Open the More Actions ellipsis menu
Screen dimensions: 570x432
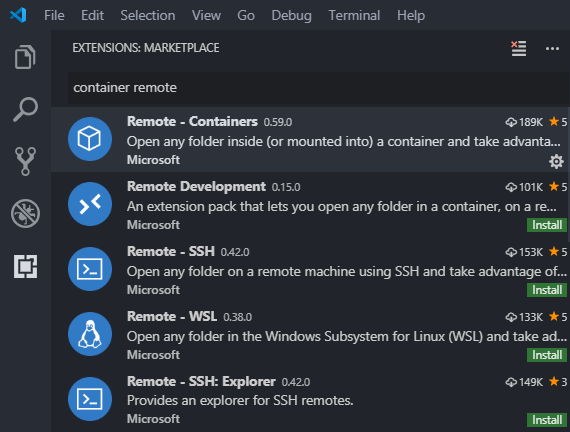coord(552,49)
